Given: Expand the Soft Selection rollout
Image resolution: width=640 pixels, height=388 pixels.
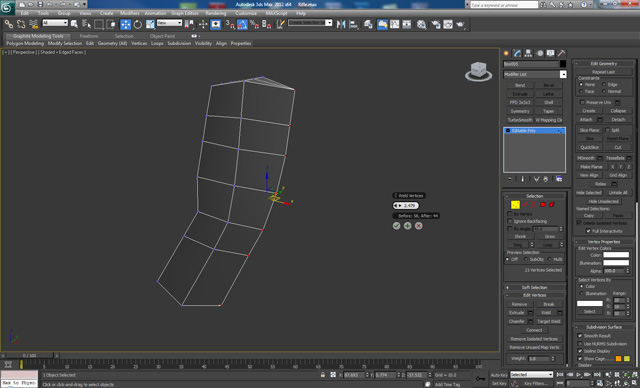Looking at the screenshot, I should (534, 287).
